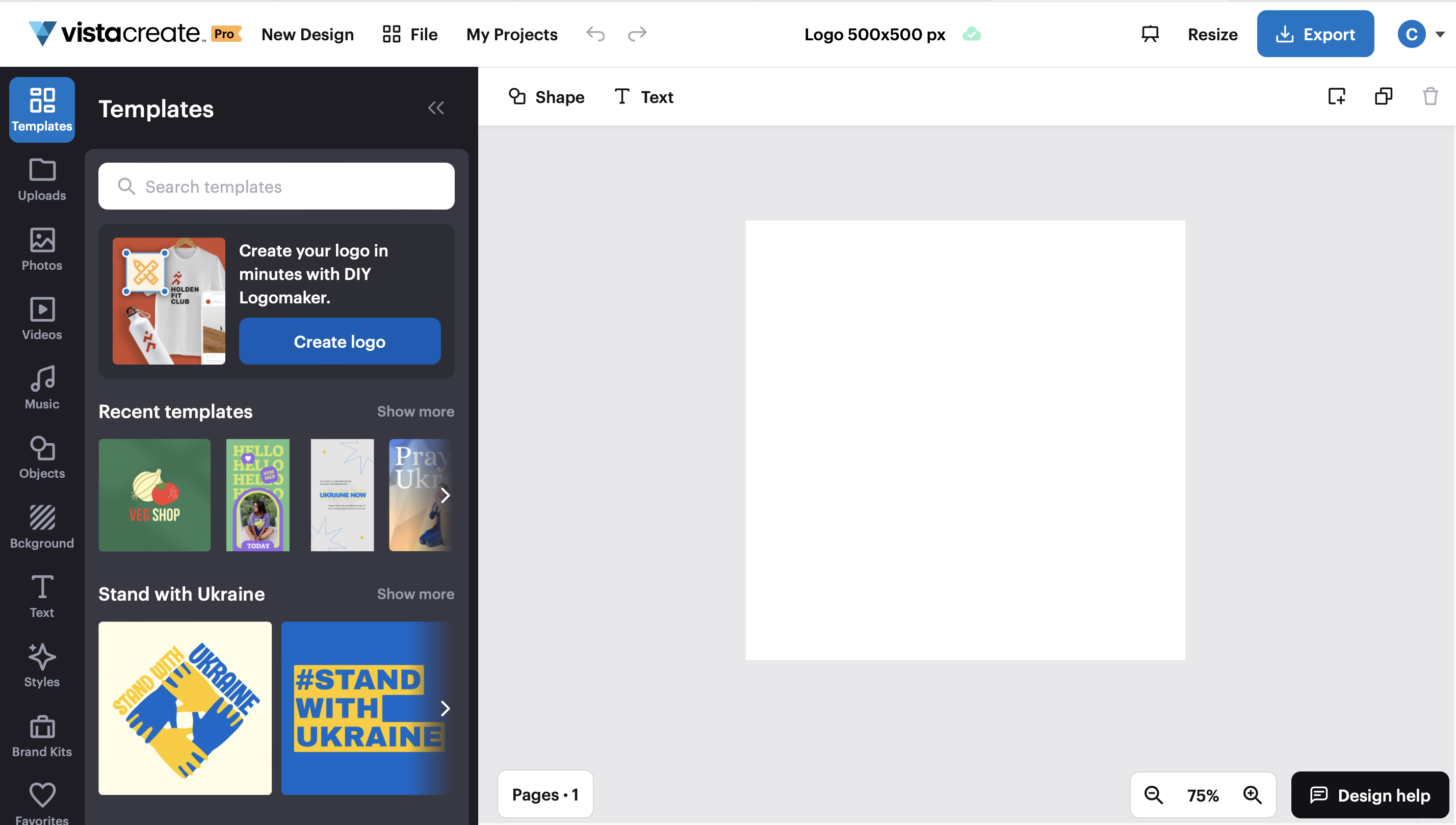The image size is (1456, 825).
Task: Open the Bckground panel
Action: [x=42, y=528]
